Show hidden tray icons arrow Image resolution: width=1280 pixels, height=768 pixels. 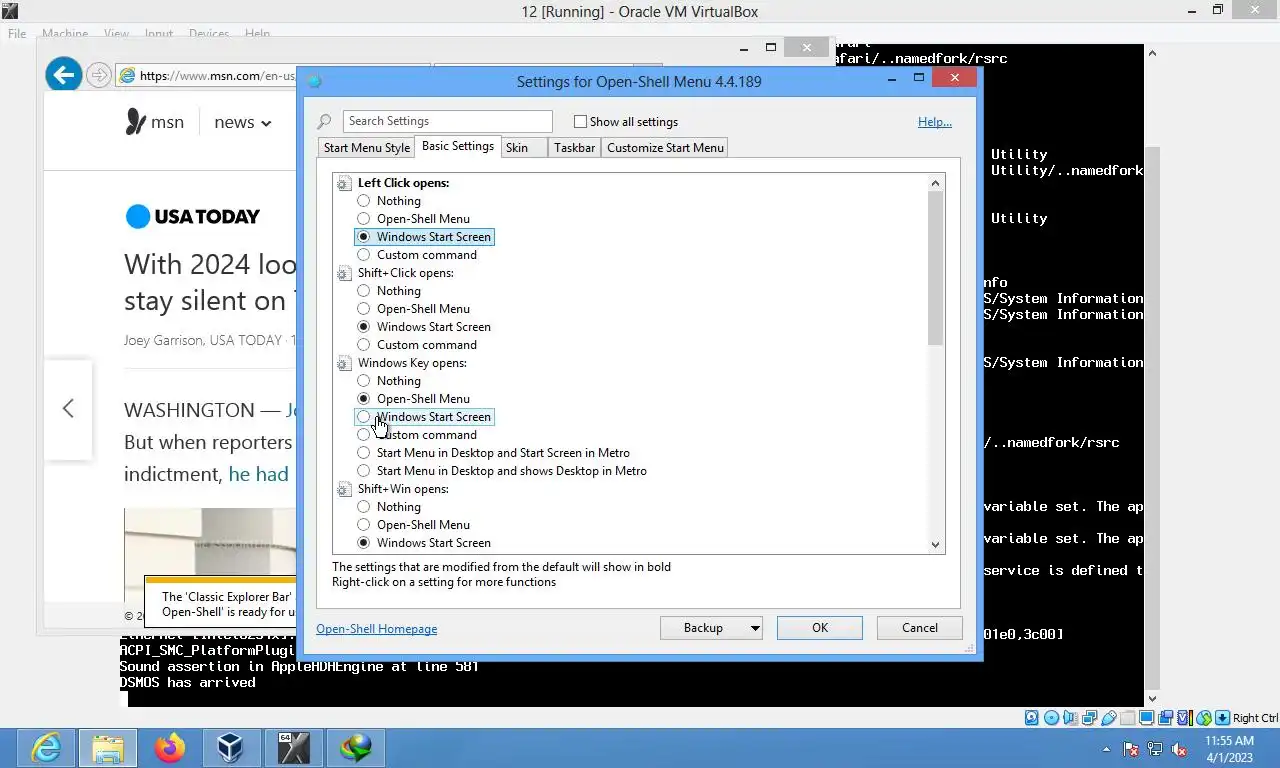[1106, 749]
